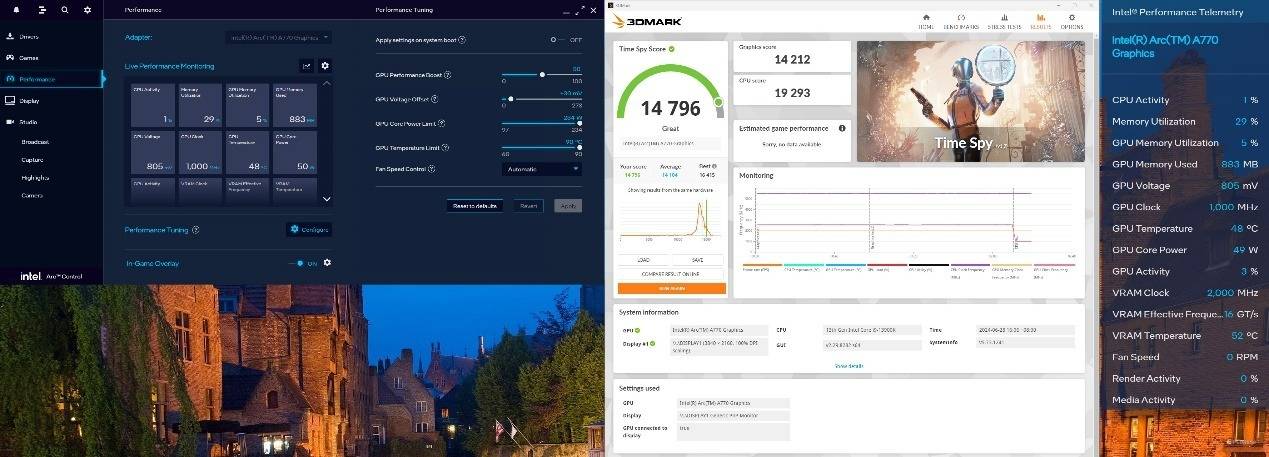1269x457 pixels.
Task: Select the GPU Memory Used 883 MB tile
Action: (x=295, y=104)
